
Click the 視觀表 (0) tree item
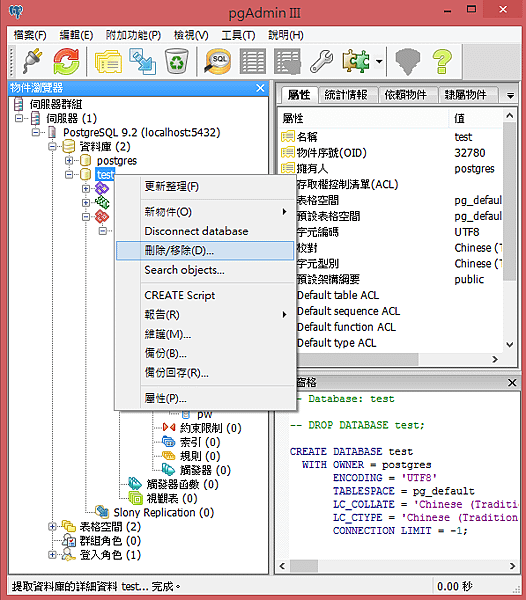(172, 499)
